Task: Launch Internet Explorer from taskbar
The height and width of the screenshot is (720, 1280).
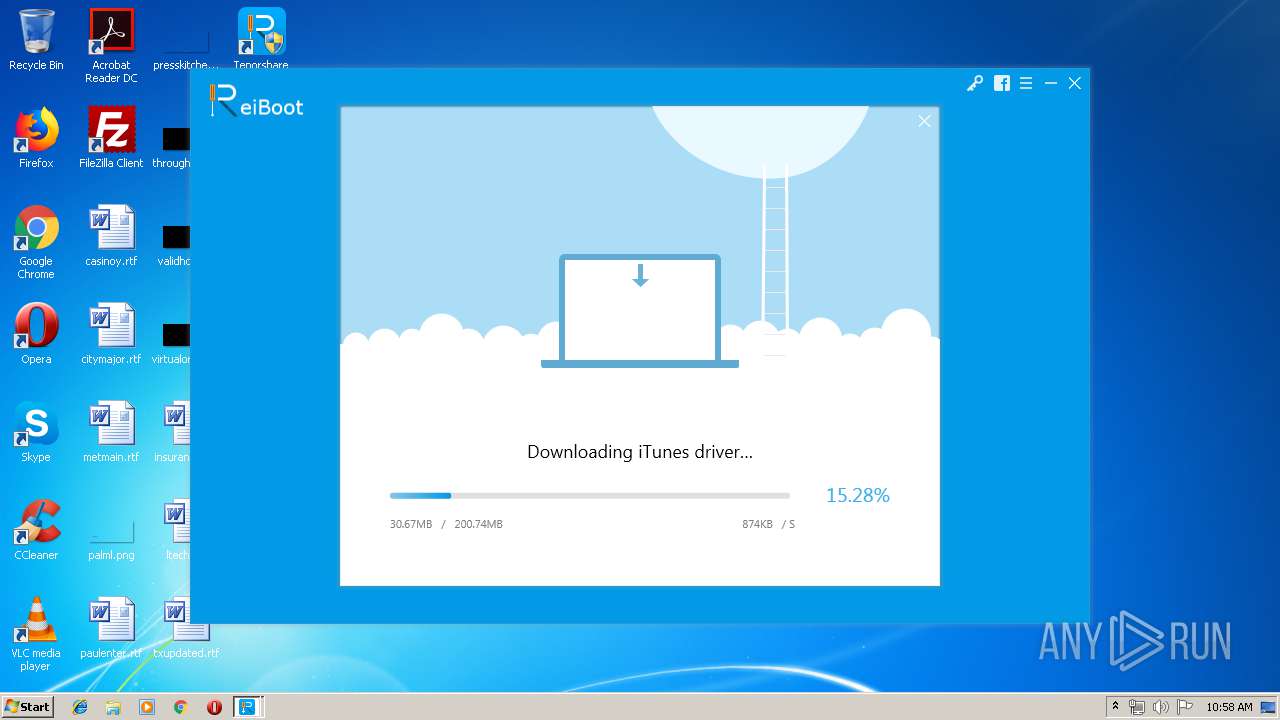Action: point(80,707)
